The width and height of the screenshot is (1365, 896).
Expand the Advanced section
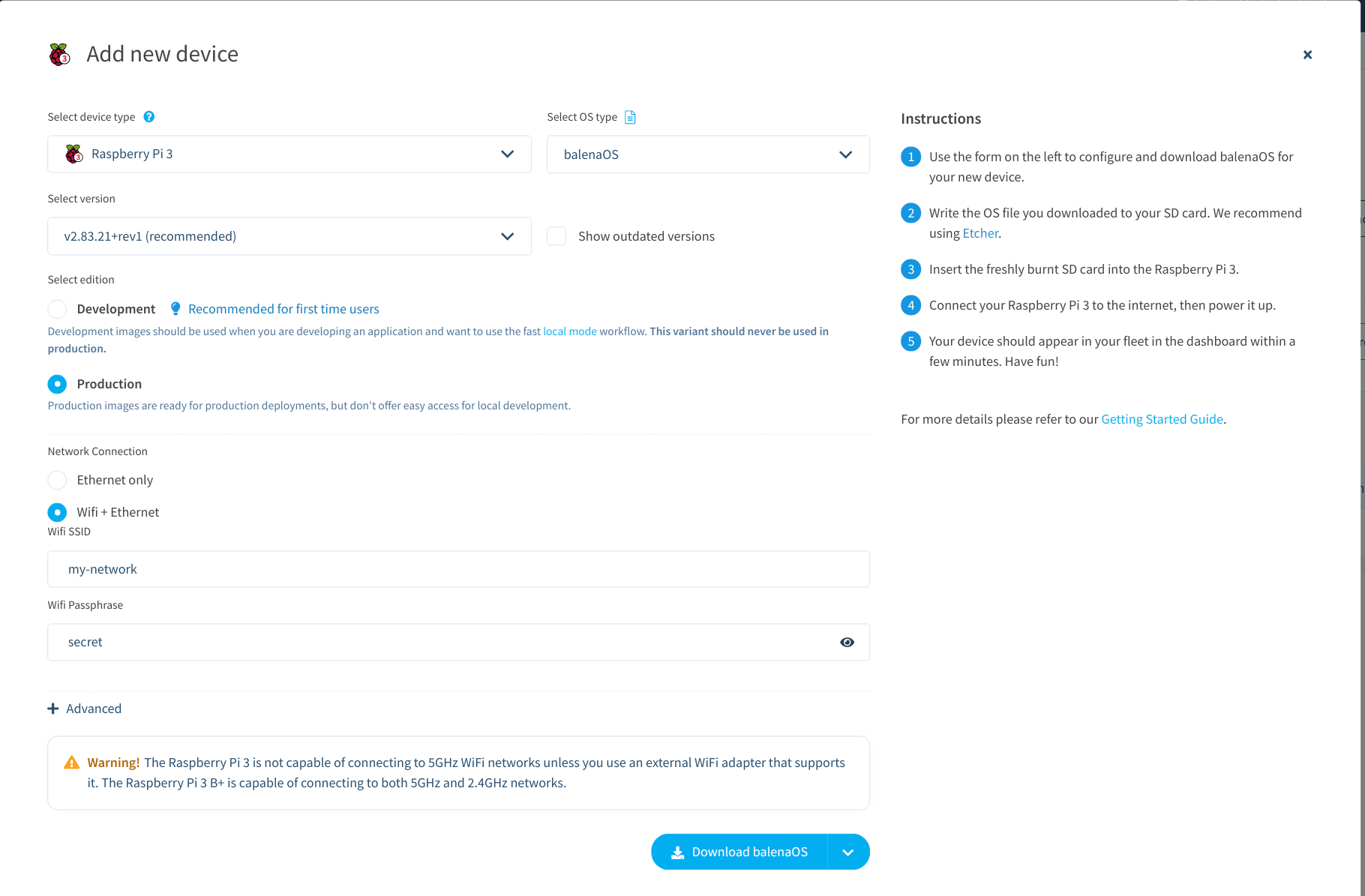click(x=85, y=709)
